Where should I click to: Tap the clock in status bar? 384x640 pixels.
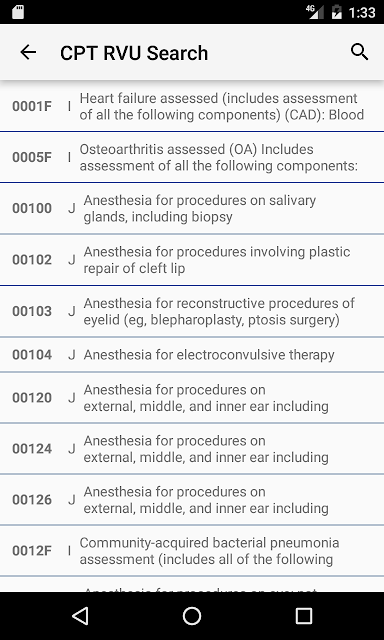(362, 12)
